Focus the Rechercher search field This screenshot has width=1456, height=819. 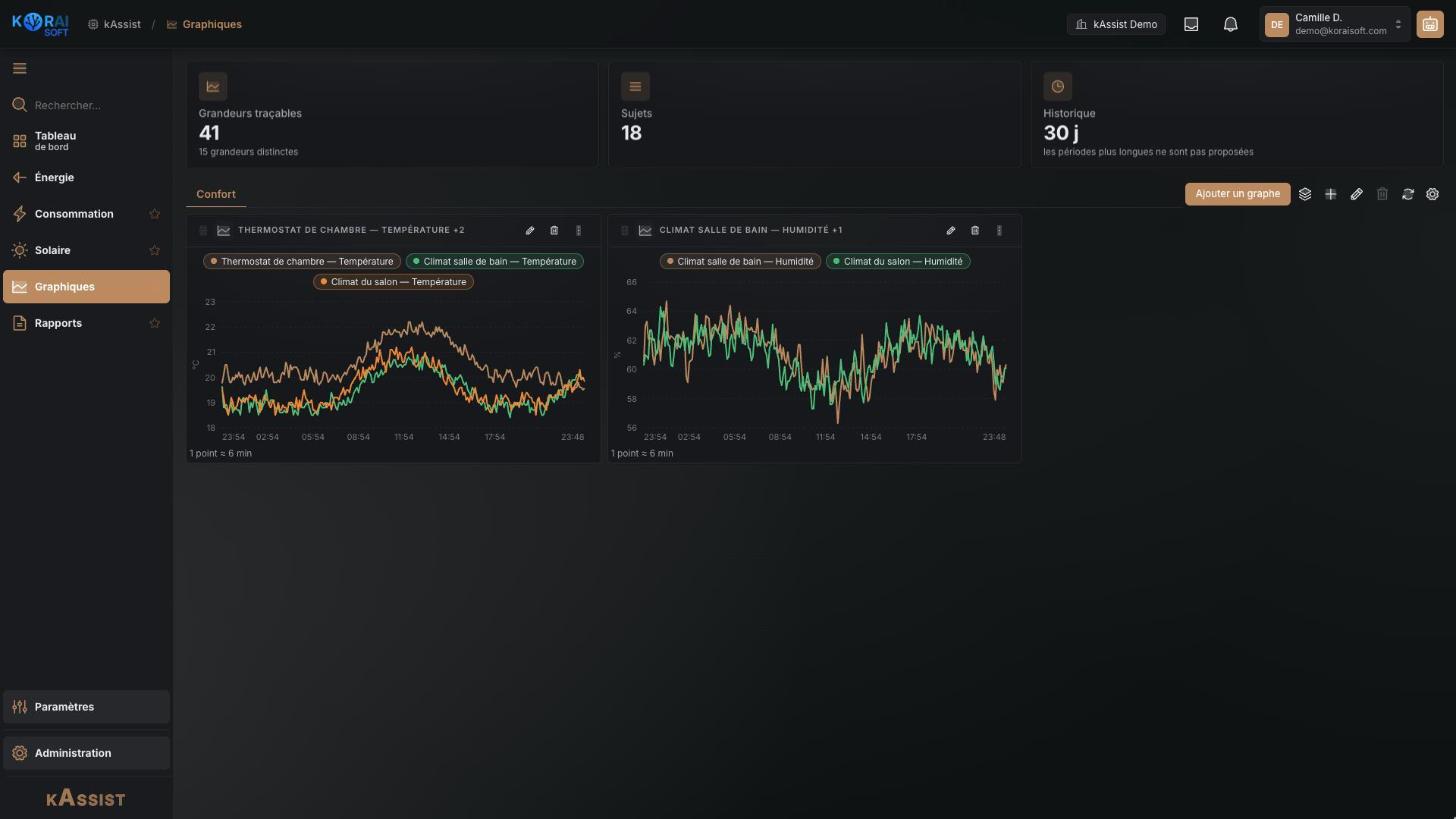click(86, 105)
